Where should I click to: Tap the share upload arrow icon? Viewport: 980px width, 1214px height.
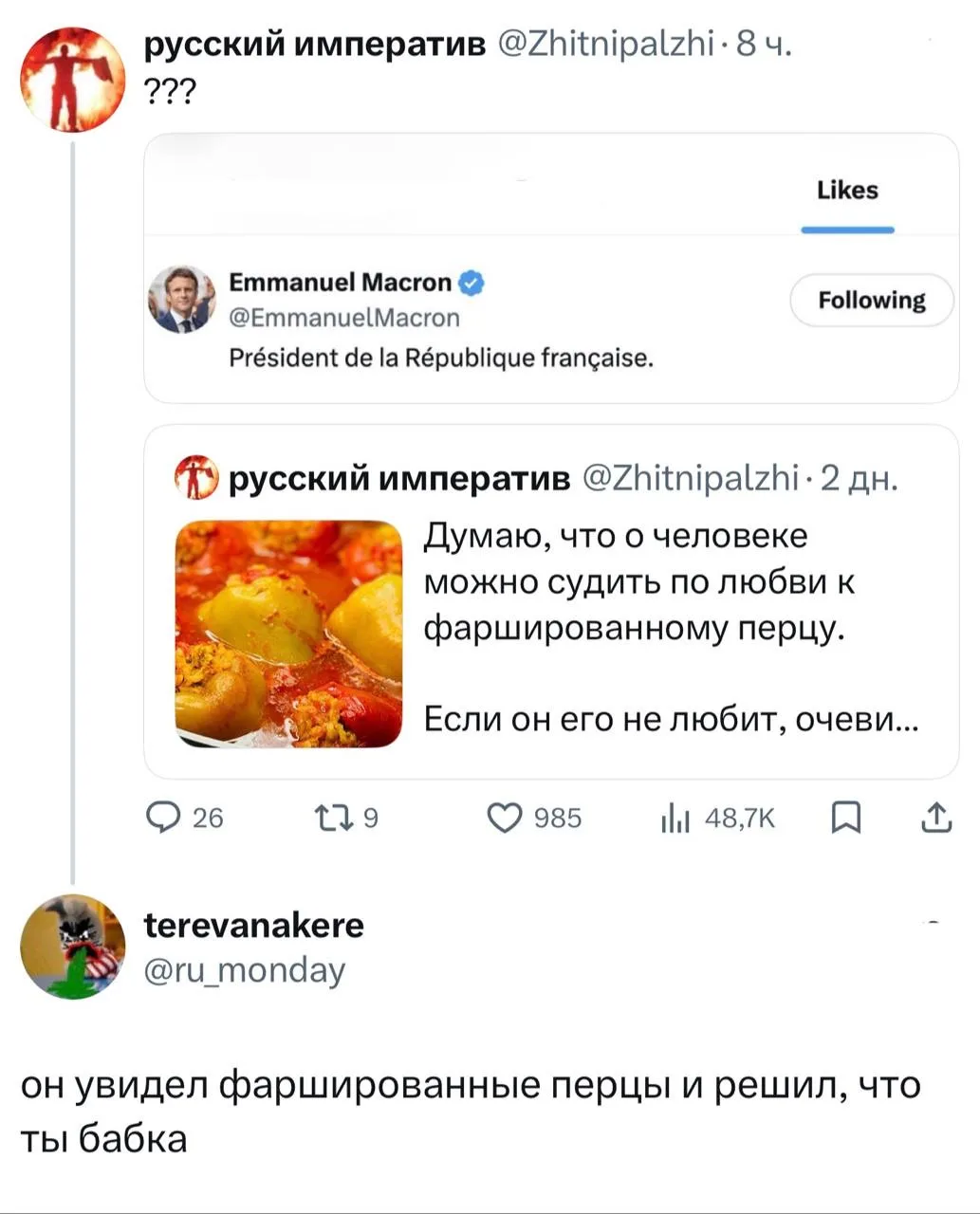coord(935,817)
